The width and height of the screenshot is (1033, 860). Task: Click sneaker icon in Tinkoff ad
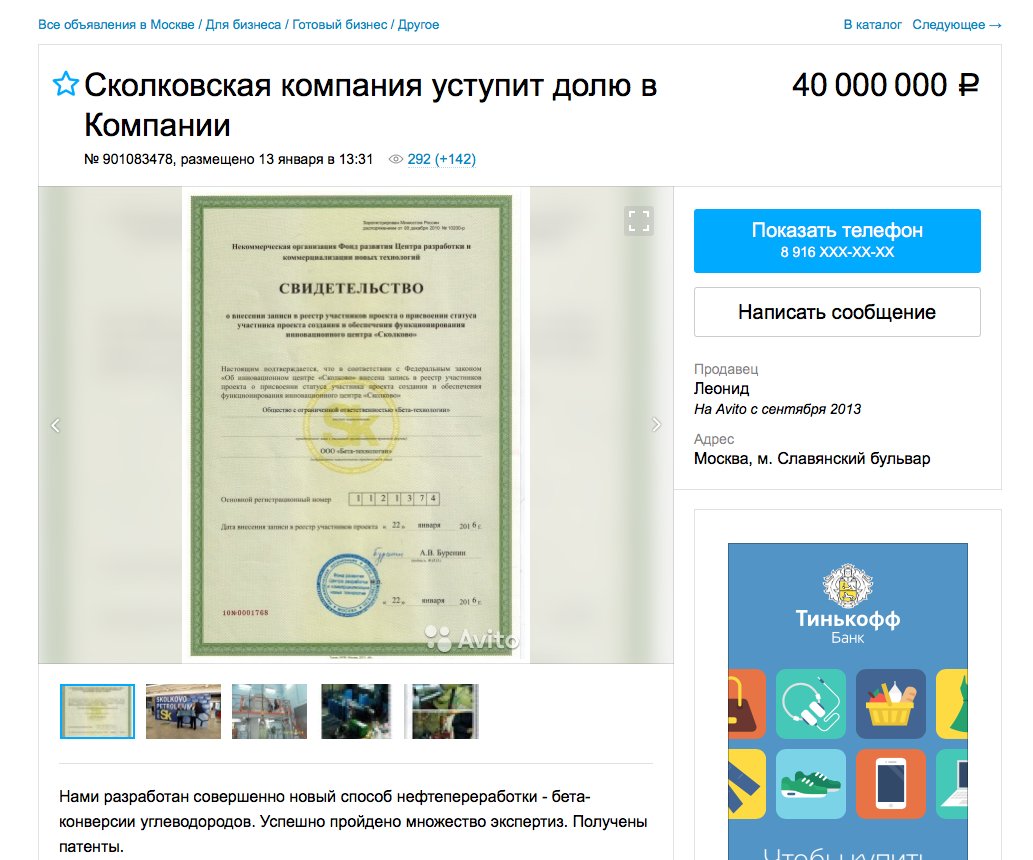pos(811,784)
